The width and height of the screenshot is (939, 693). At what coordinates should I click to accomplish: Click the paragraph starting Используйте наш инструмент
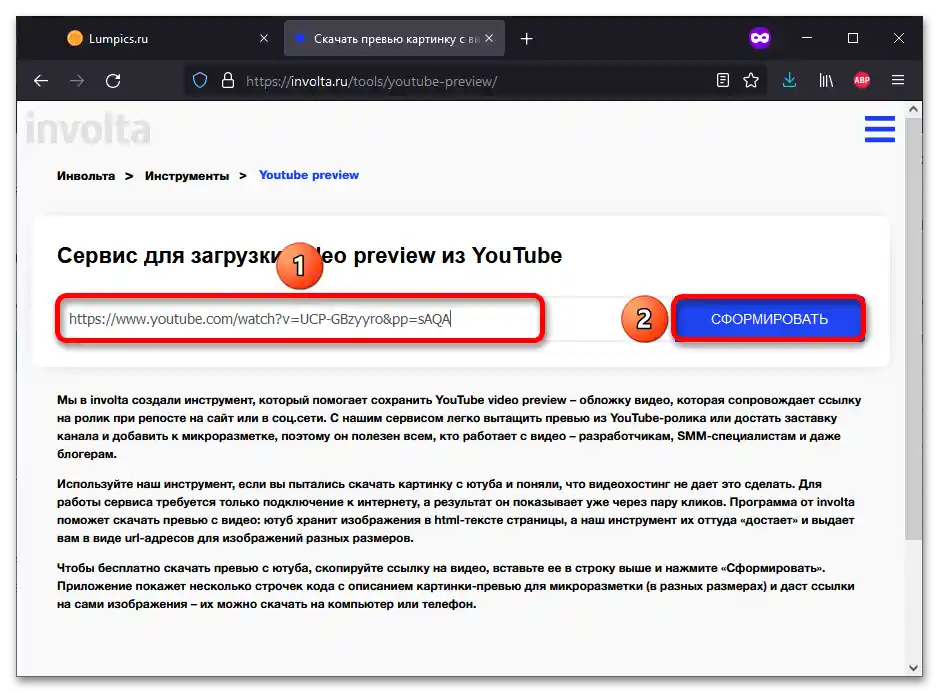point(456,511)
